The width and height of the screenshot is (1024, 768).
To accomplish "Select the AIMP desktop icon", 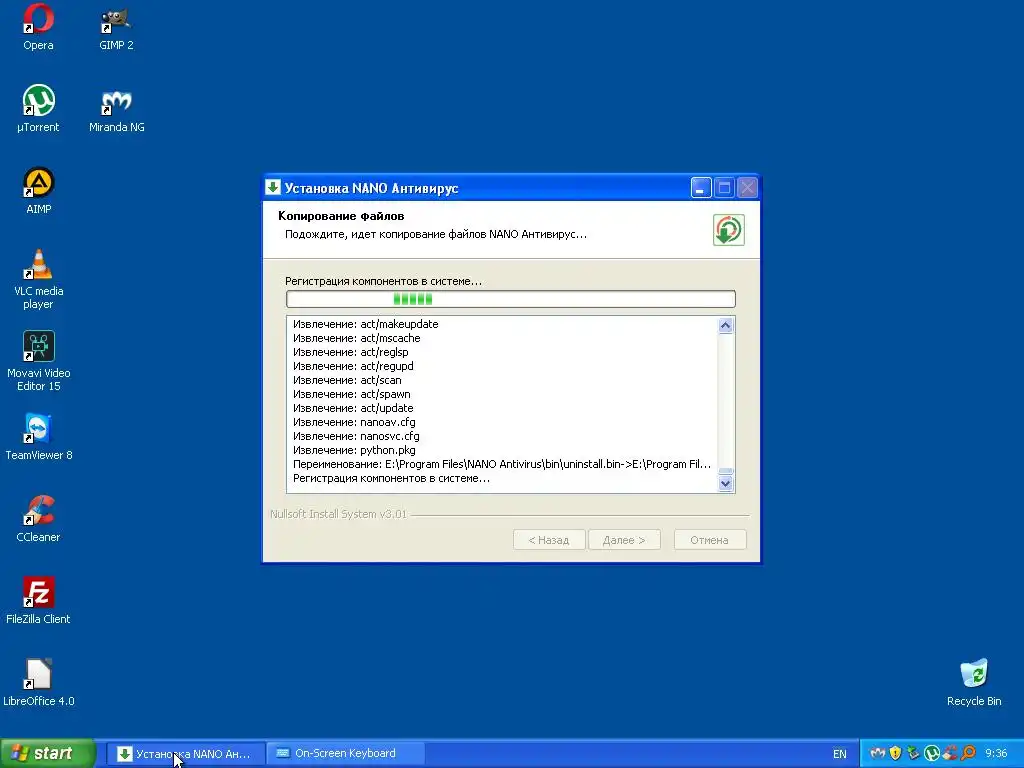I will pos(38,191).
